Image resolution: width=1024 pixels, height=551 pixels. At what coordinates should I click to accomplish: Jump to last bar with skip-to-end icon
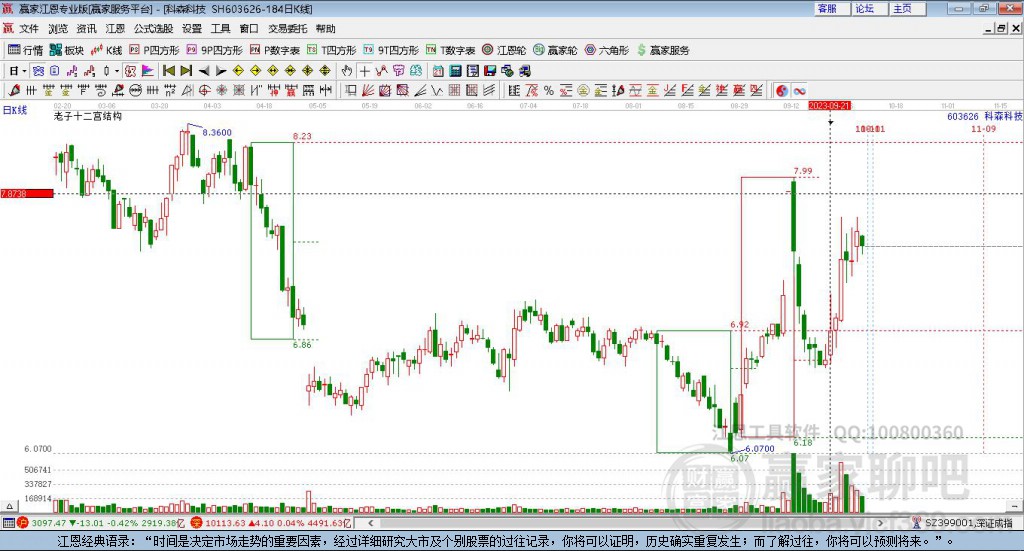(186, 71)
